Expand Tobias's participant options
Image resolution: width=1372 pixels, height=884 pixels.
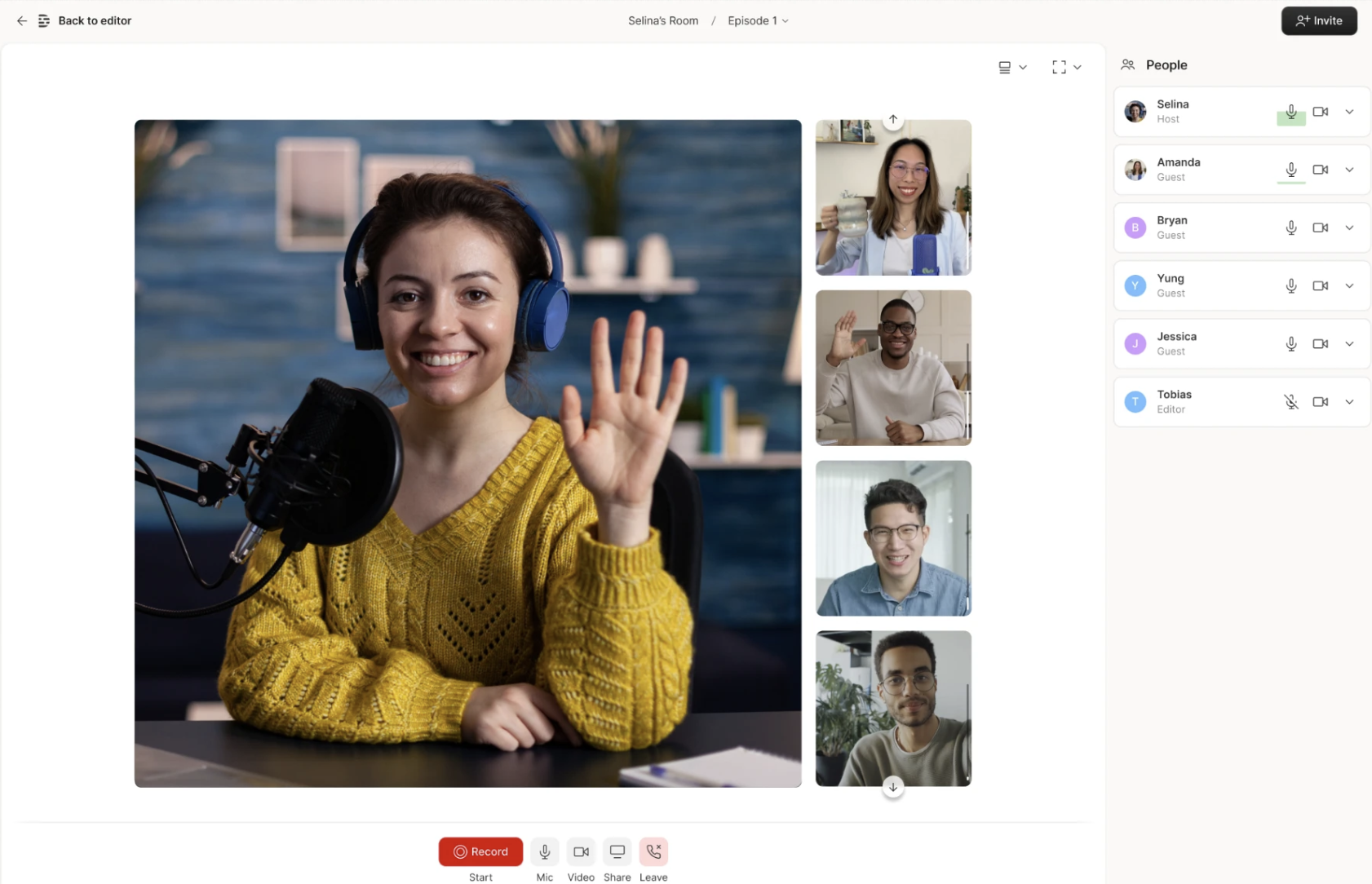pos(1349,401)
